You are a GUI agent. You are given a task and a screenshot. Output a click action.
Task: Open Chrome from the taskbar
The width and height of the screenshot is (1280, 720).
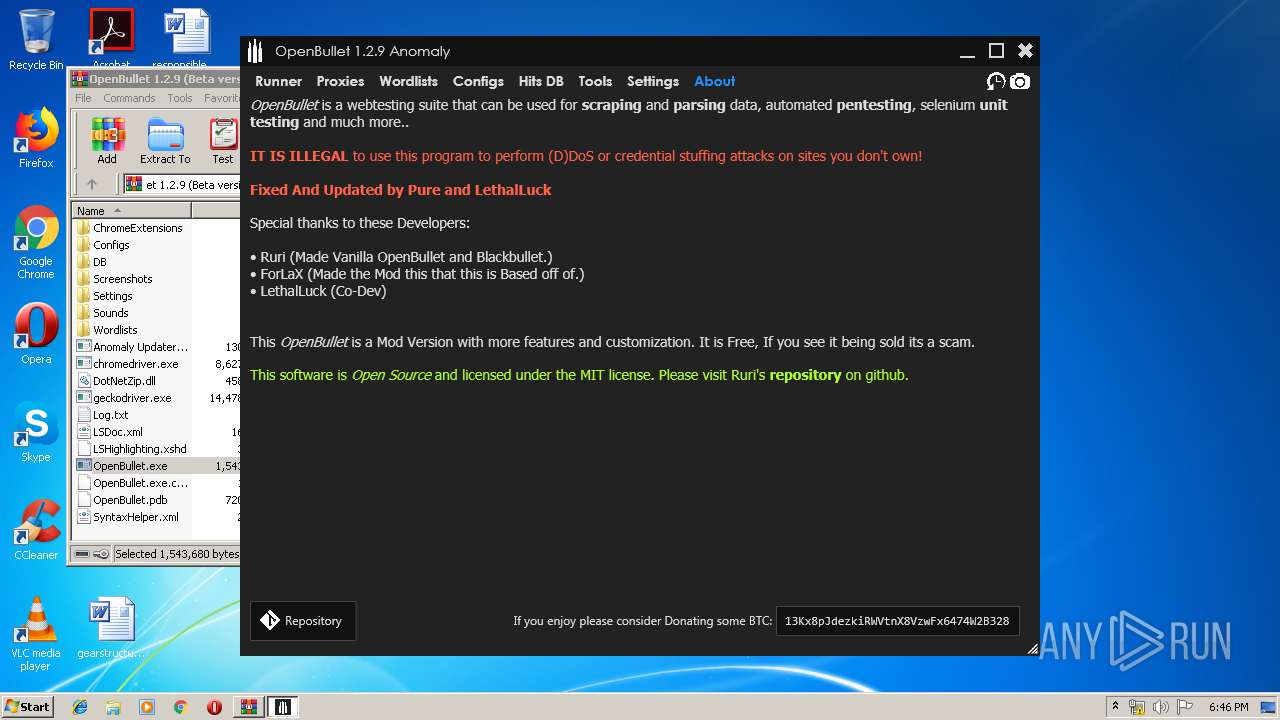point(180,707)
